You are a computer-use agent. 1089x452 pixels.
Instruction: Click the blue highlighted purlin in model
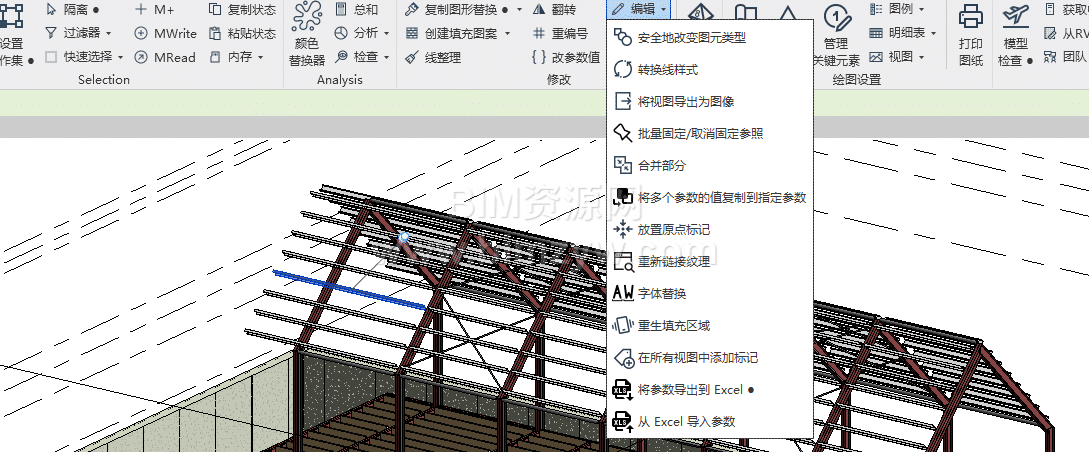tap(350, 289)
